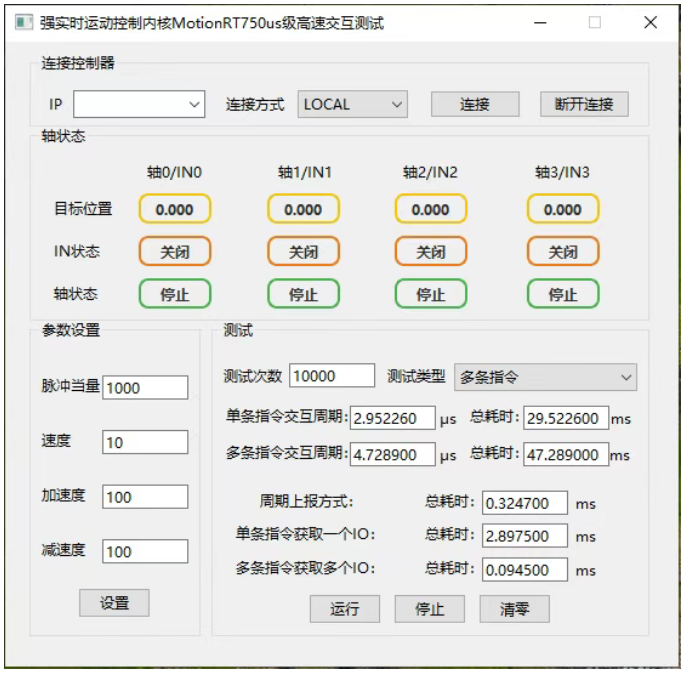Click the IN状态 row label
Viewport: 684px width, 673px height.
tap(77, 251)
